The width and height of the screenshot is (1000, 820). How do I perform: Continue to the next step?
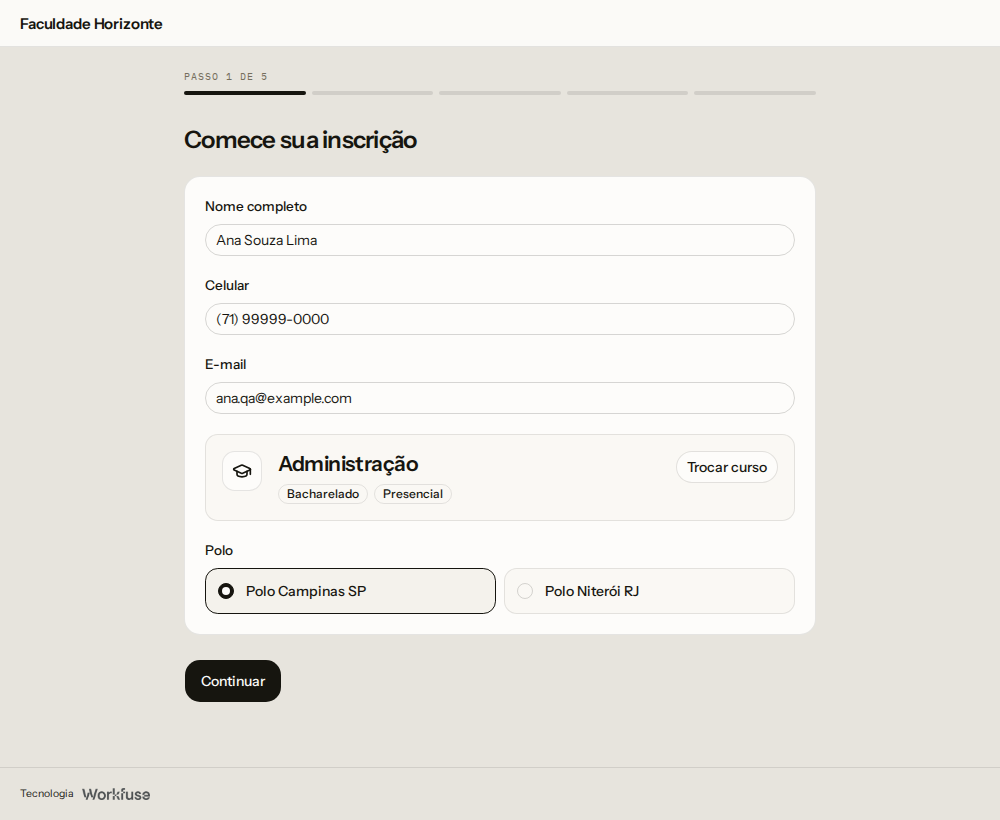tap(233, 681)
